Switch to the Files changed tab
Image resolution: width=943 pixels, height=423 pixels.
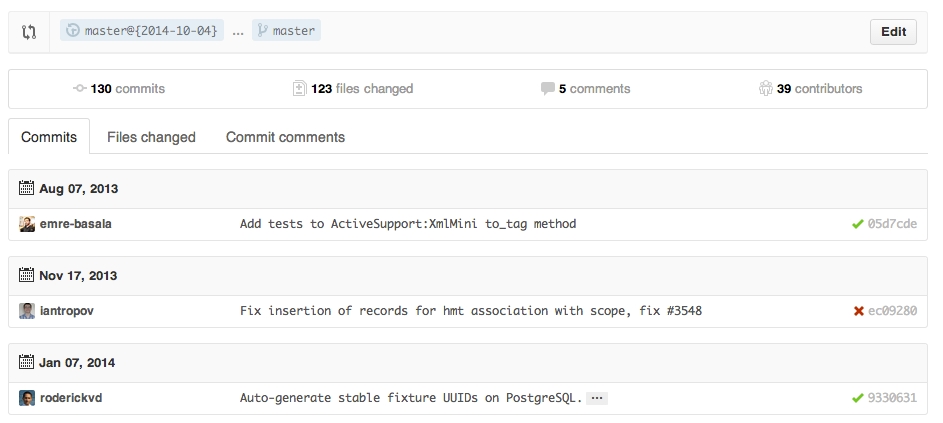(x=151, y=137)
